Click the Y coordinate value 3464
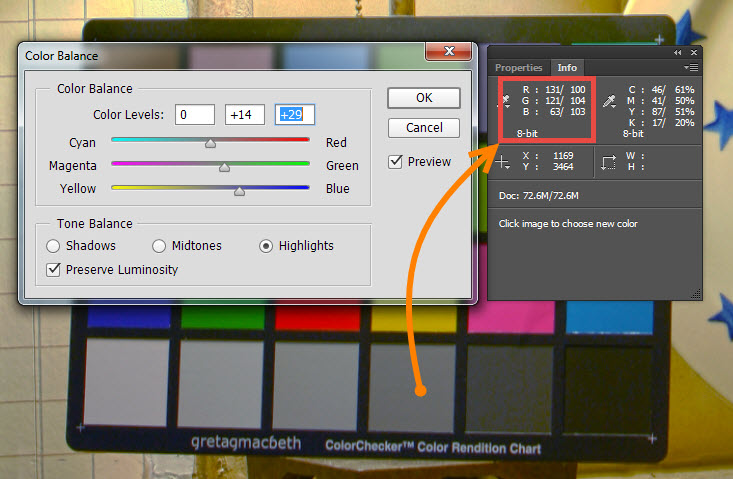 click(x=563, y=167)
